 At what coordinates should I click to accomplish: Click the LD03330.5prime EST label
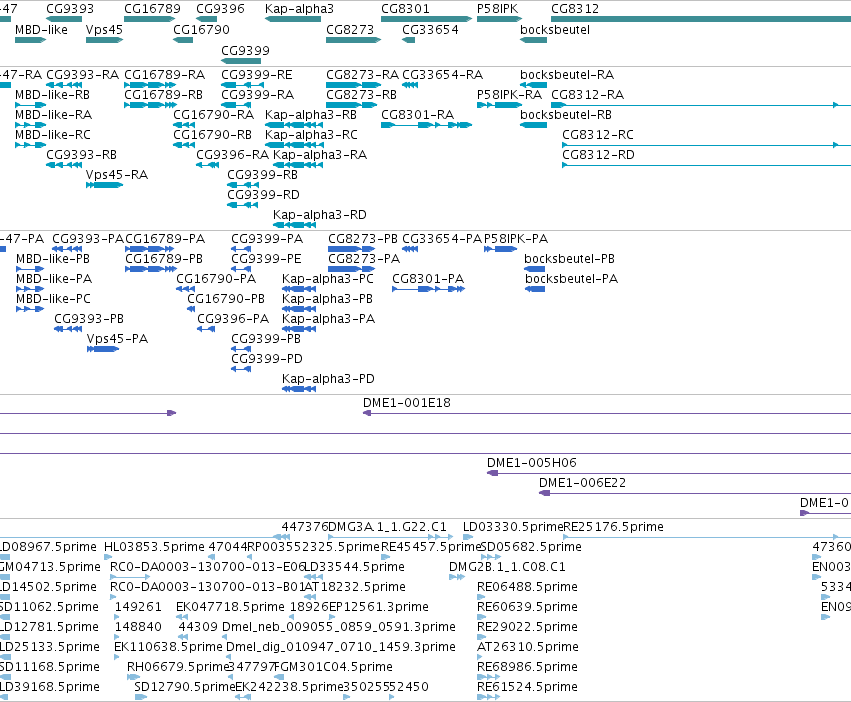click(x=513, y=527)
